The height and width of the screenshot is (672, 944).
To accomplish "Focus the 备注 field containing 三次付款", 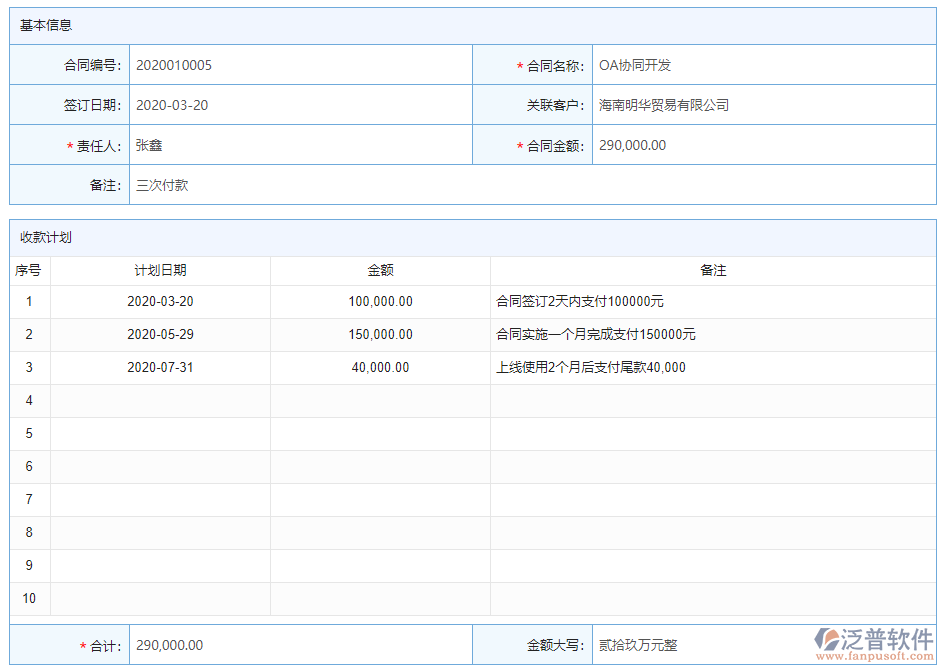I will point(531,185).
